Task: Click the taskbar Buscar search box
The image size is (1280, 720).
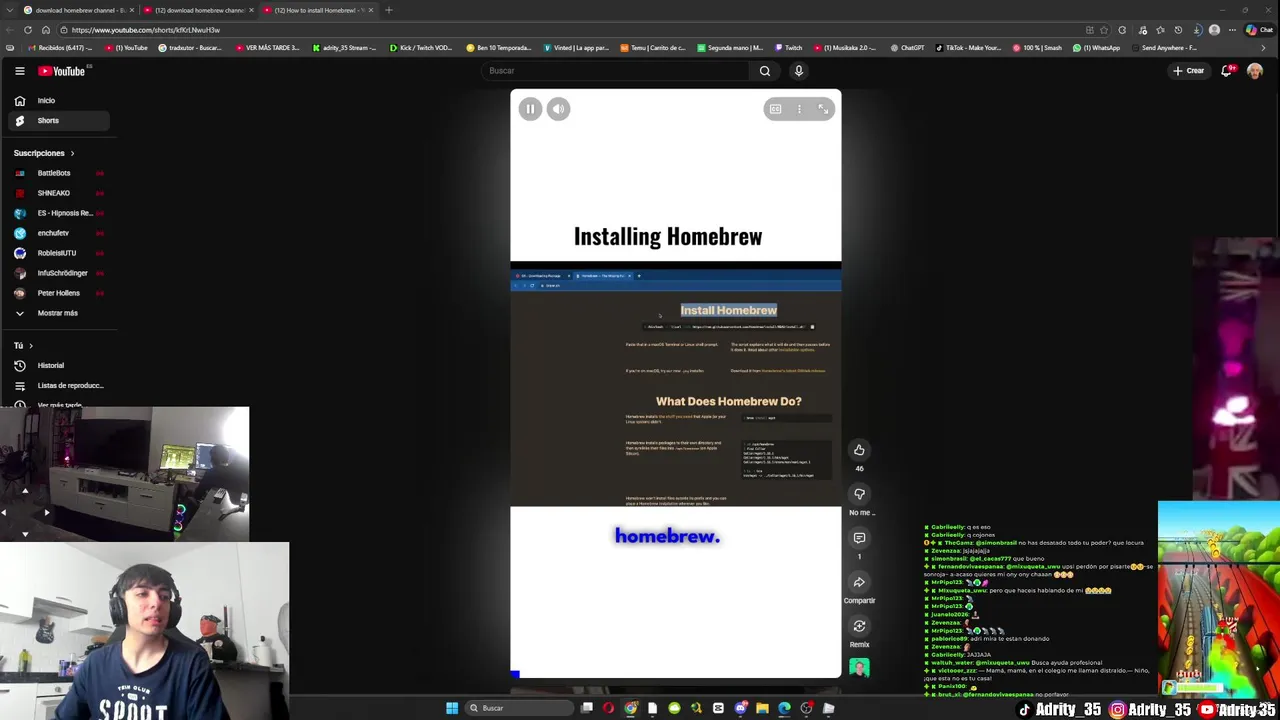Action: click(x=518, y=708)
